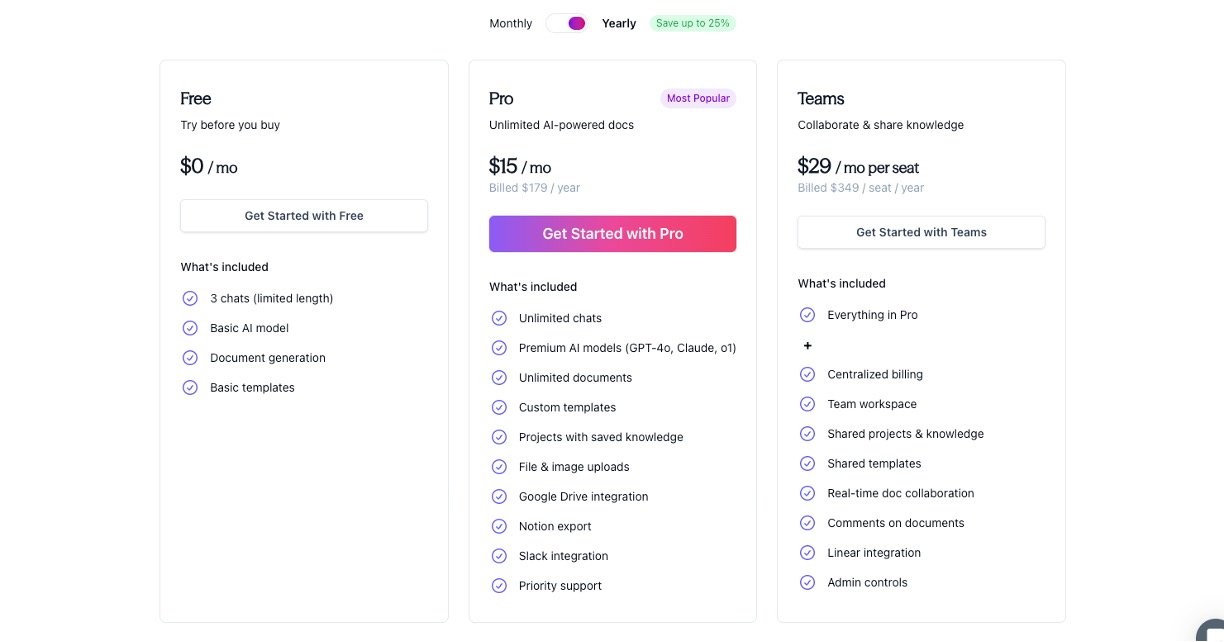The width and height of the screenshot is (1224, 642).
Task: Click the checkmark beside Basic AI model
Action: [190, 328]
